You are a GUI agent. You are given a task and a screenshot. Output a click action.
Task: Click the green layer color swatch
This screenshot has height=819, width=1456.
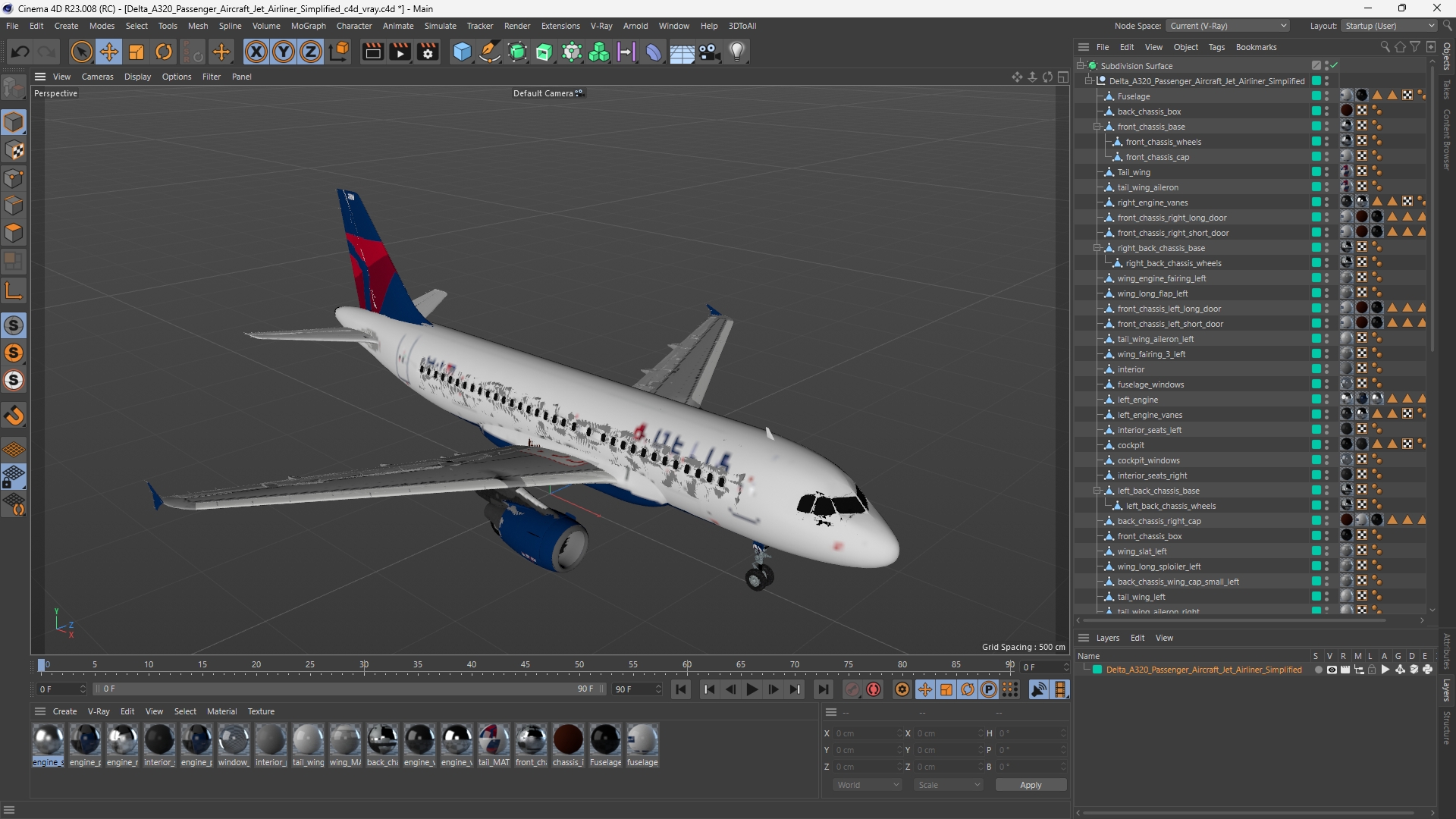click(x=1097, y=670)
